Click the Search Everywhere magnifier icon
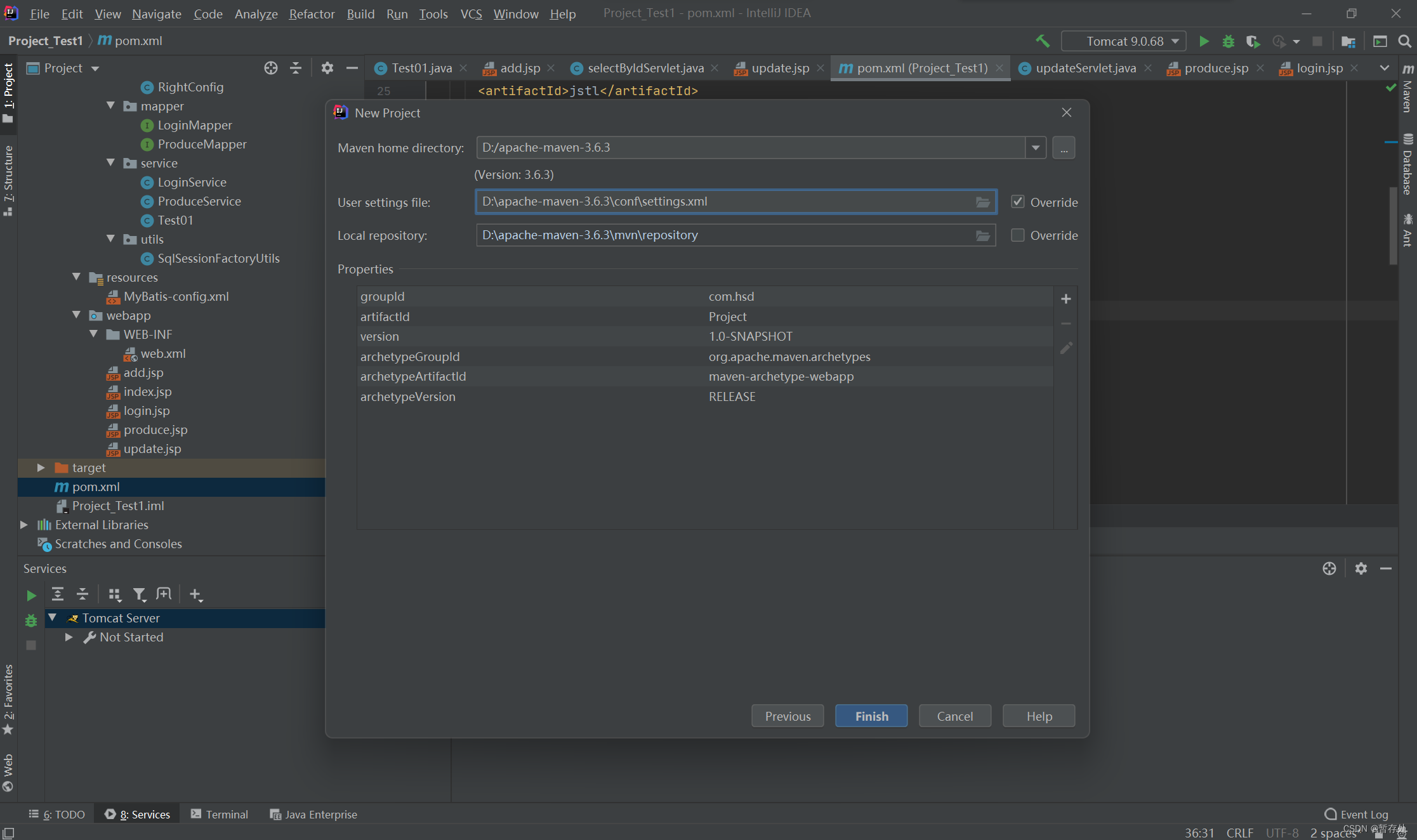The height and width of the screenshot is (840, 1417). tap(1405, 41)
